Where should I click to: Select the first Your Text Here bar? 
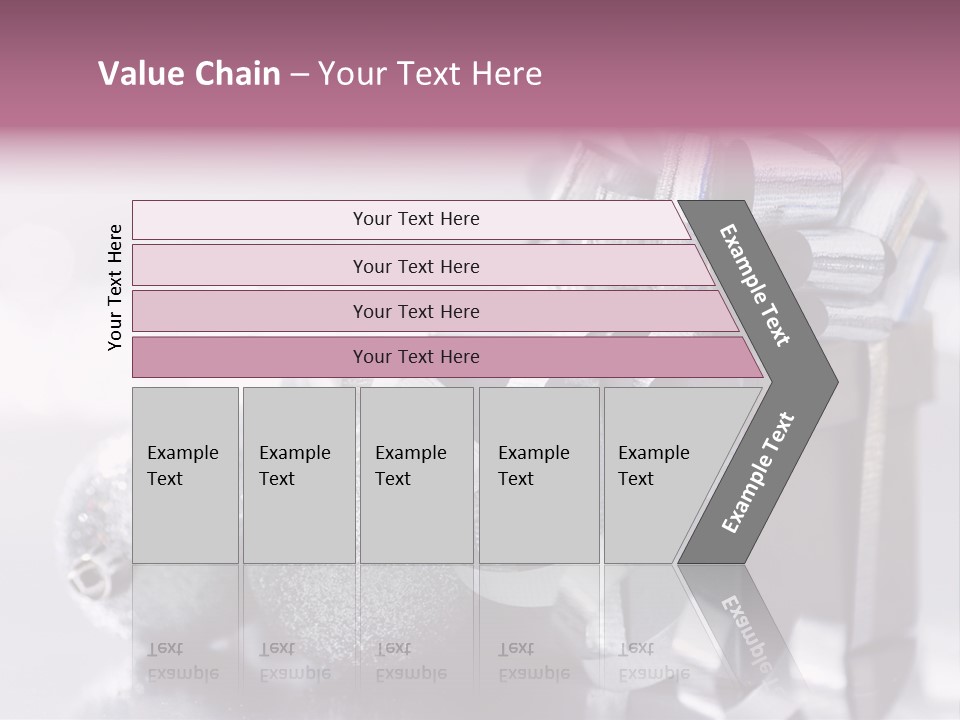[x=415, y=219]
